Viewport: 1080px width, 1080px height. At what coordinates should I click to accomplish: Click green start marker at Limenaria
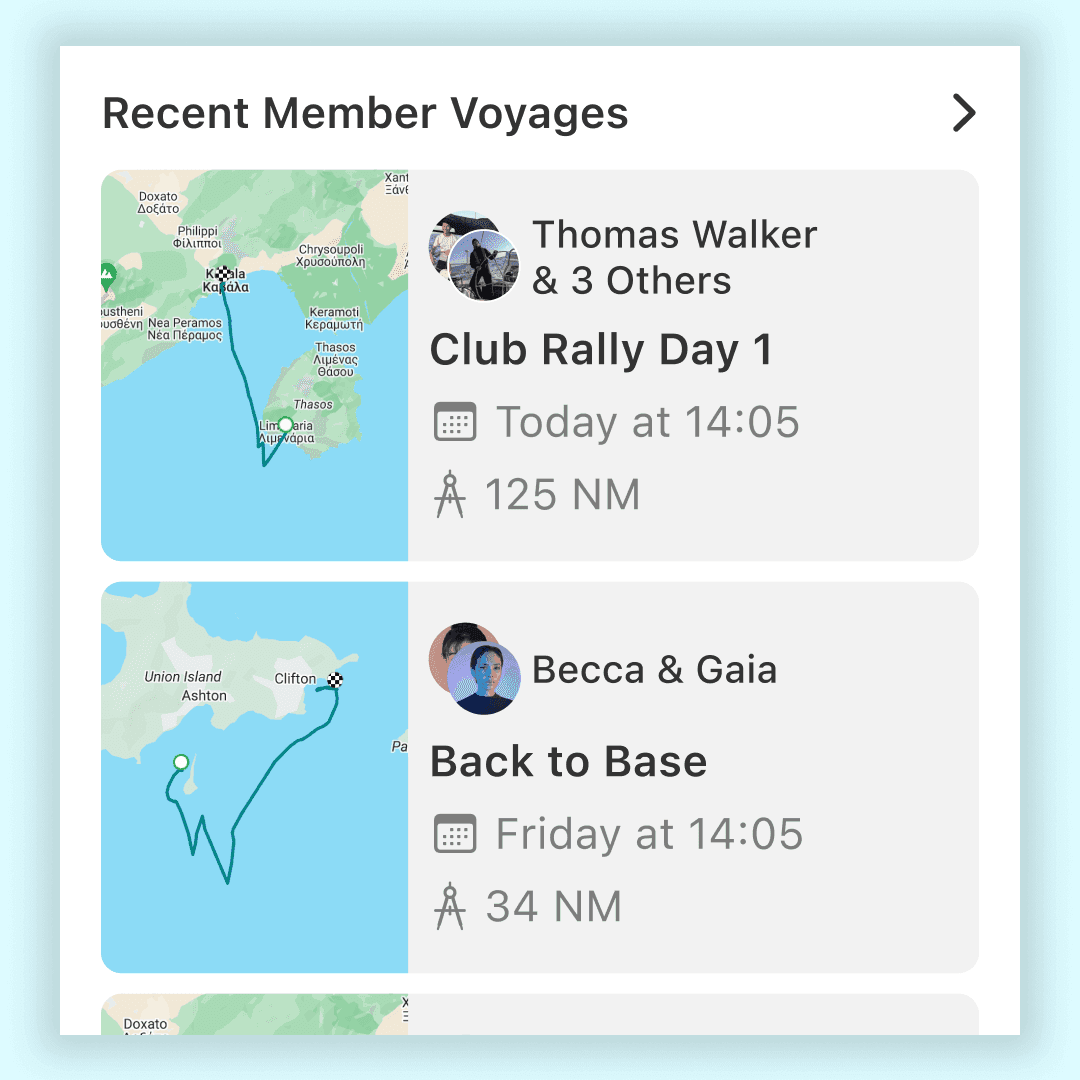pyautogui.click(x=285, y=424)
